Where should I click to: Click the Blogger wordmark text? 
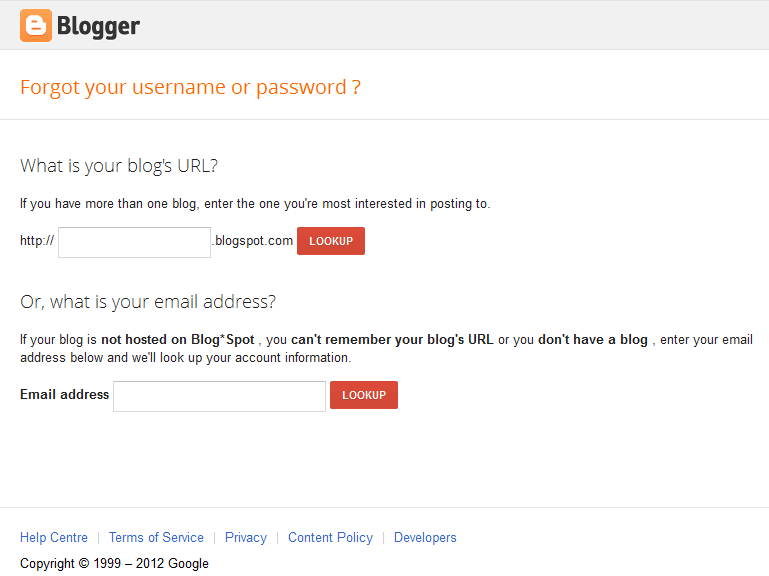click(98, 26)
